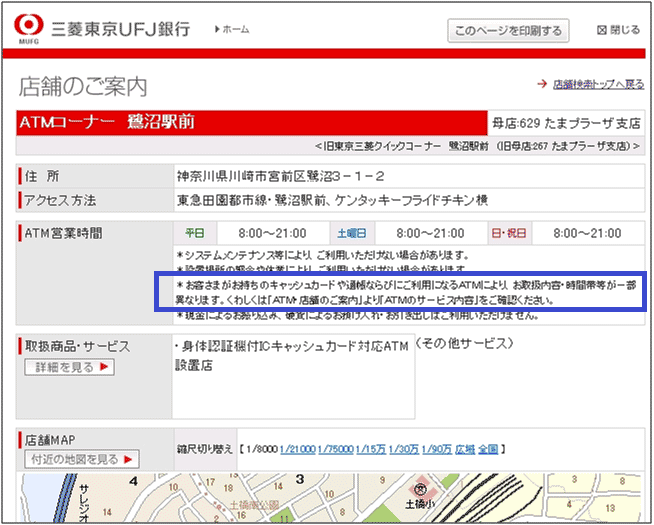Change map scale to 全国
The width and height of the screenshot is (654, 525).
[x=489, y=450]
